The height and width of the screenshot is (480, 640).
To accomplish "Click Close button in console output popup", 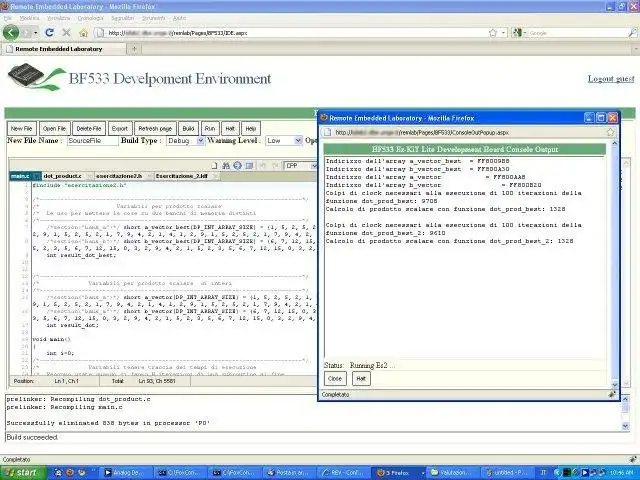I will (x=335, y=379).
